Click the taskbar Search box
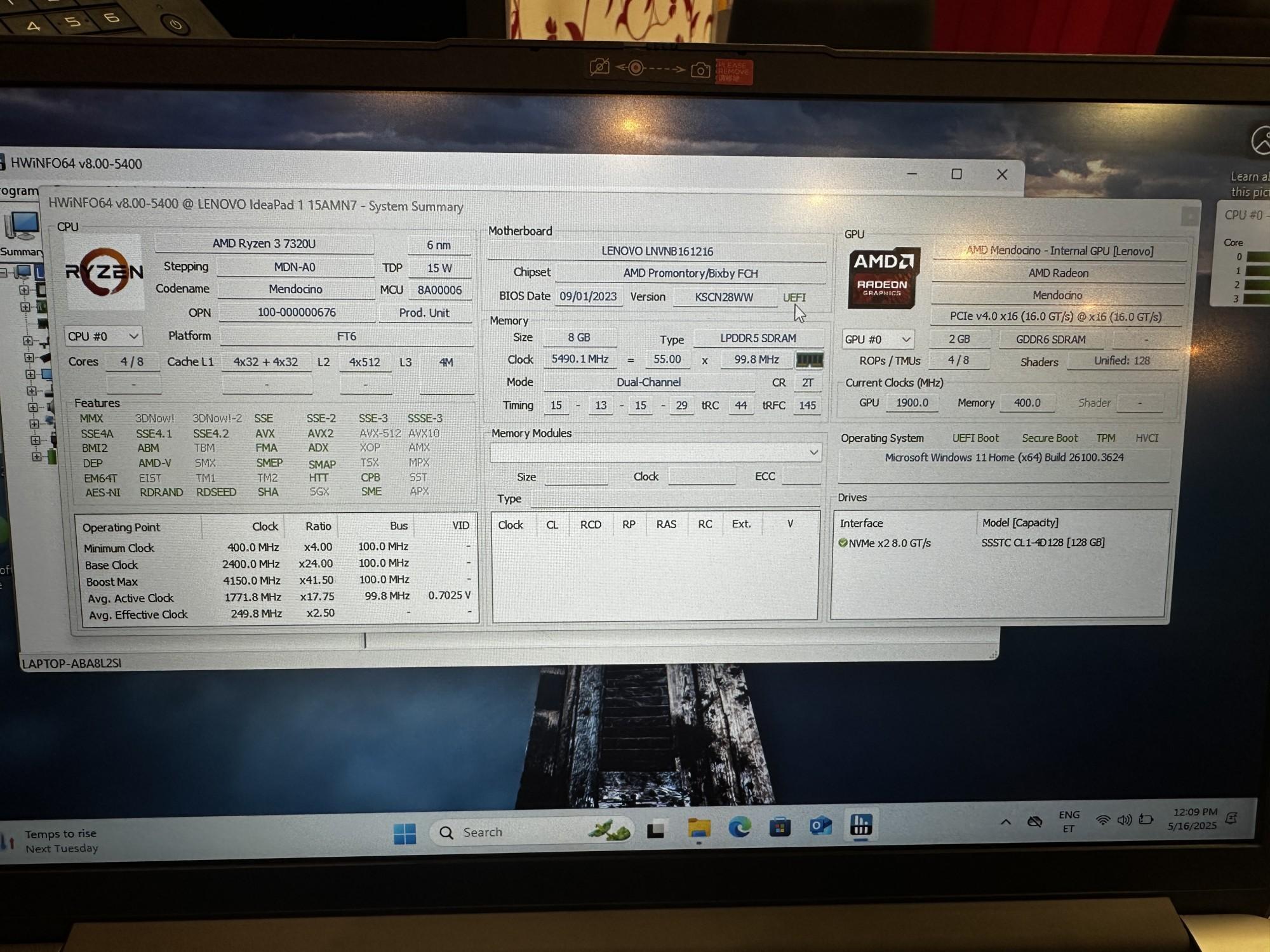 (x=531, y=831)
